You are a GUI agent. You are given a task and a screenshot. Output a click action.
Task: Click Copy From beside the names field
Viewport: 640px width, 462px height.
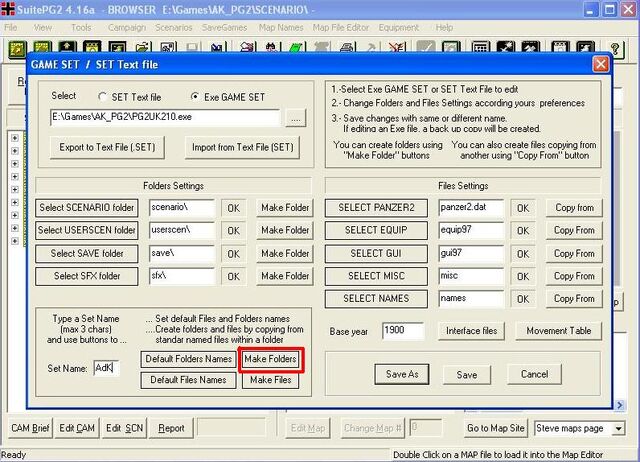[574, 299]
